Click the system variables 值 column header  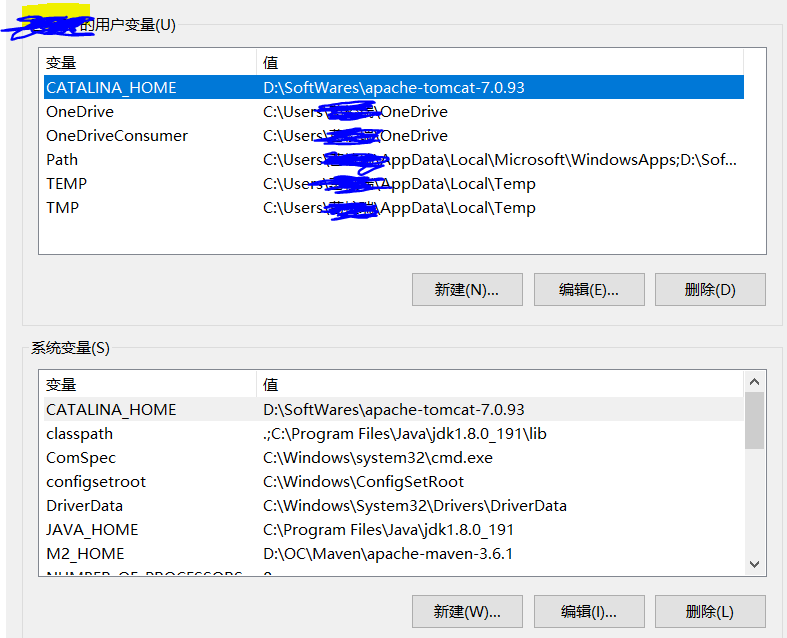[500, 385]
